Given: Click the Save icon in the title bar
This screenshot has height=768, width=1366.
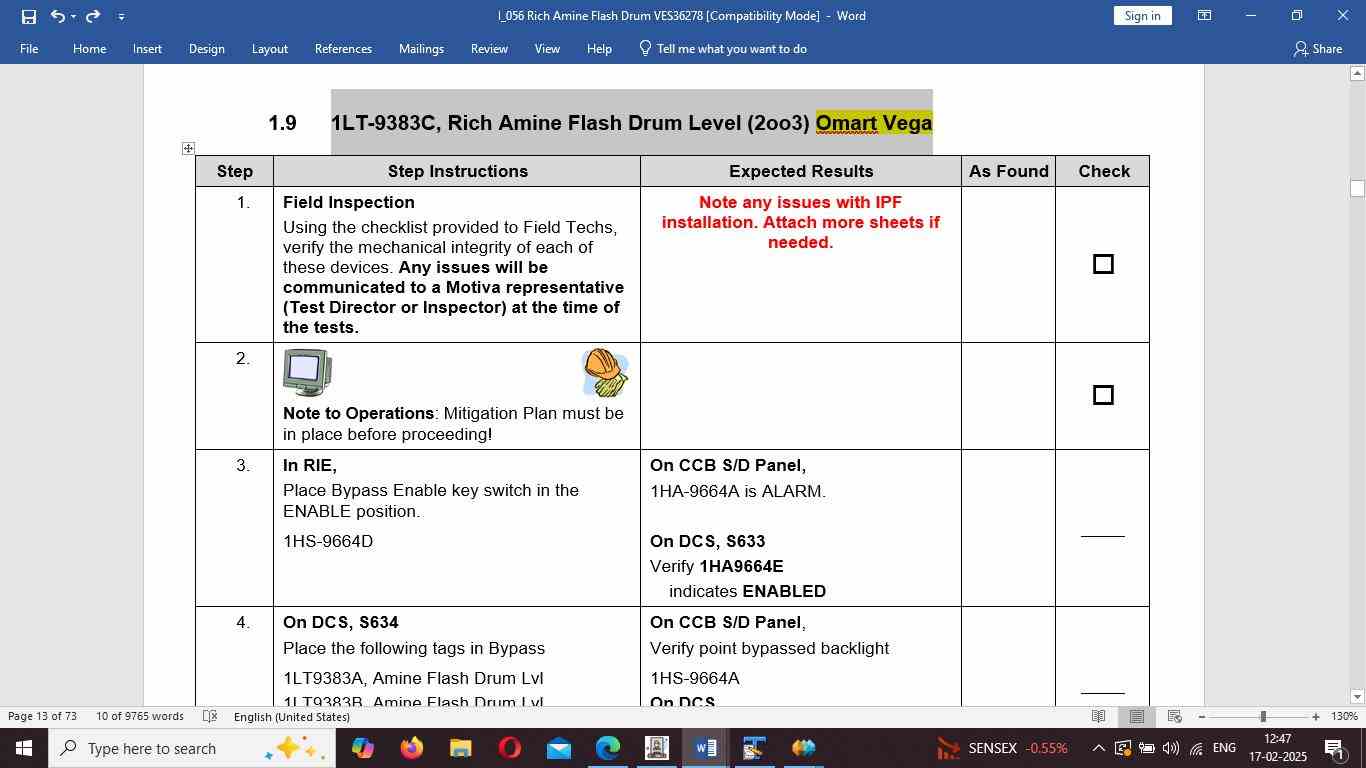Looking at the screenshot, I should click(x=28, y=16).
